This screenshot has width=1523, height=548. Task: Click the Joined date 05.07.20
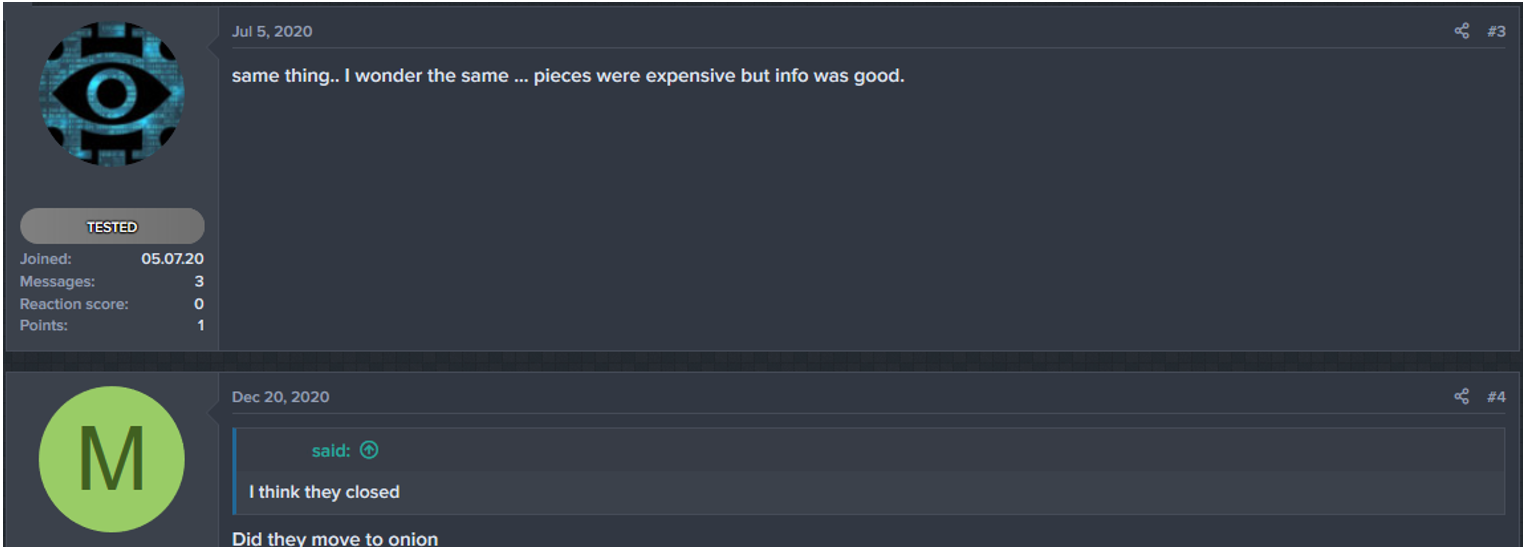pos(172,259)
